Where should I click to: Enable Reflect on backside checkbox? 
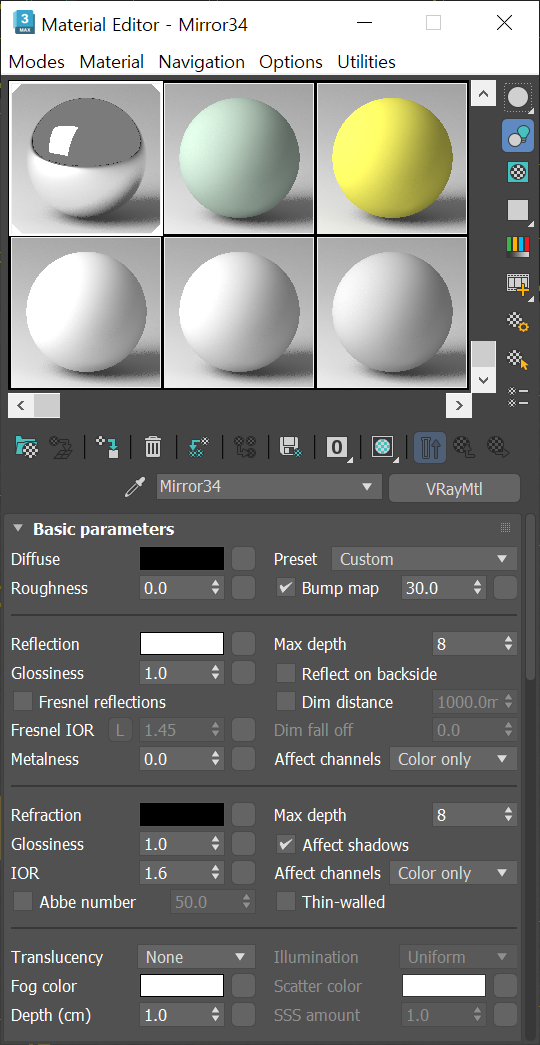(x=286, y=674)
